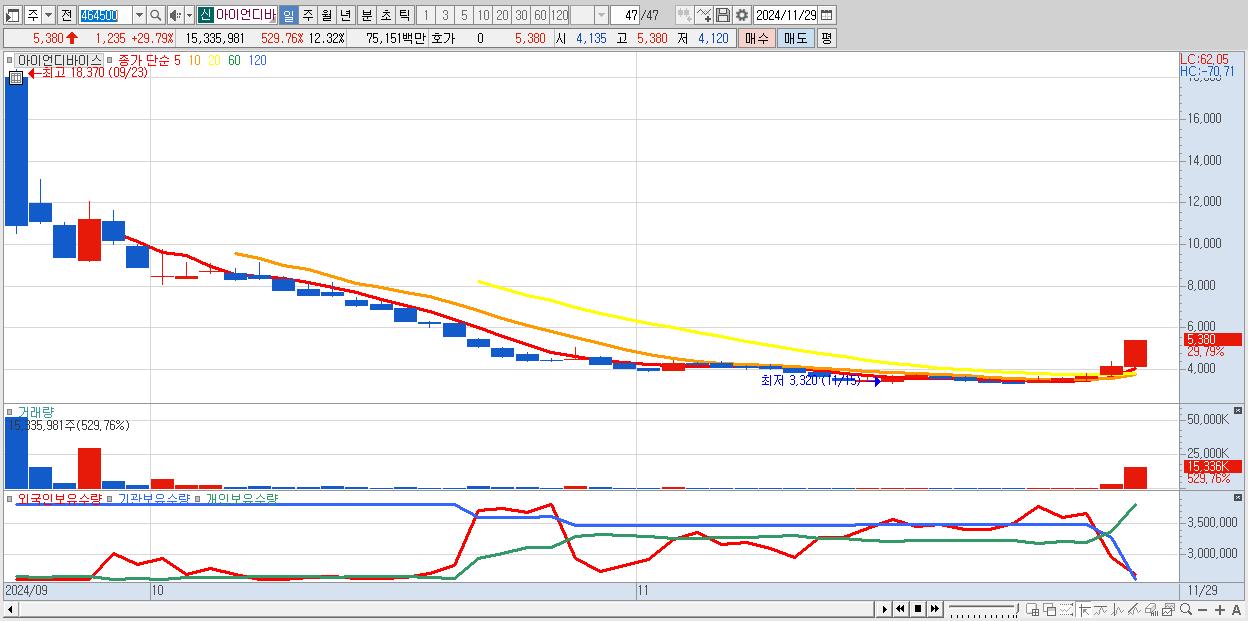Click the stop button in playback controls
This screenshot has height=621, width=1248.
click(x=918, y=609)
